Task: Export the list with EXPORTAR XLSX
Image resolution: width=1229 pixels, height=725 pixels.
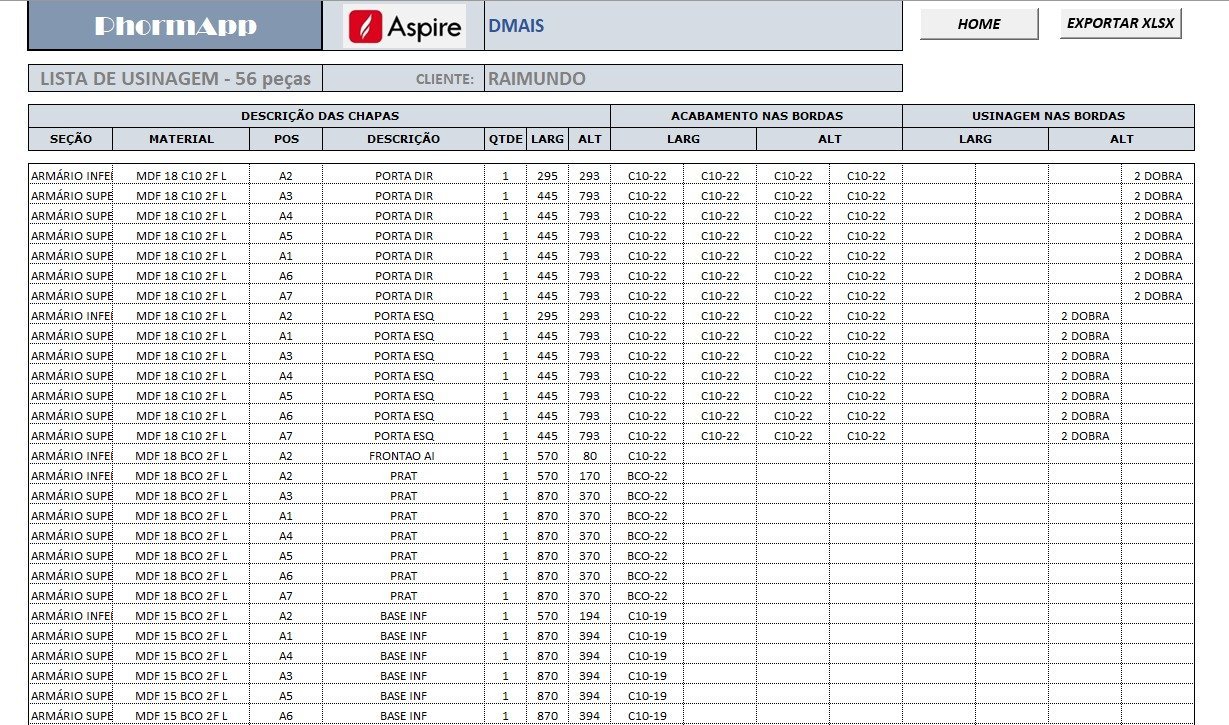Action: [1120, 24]
